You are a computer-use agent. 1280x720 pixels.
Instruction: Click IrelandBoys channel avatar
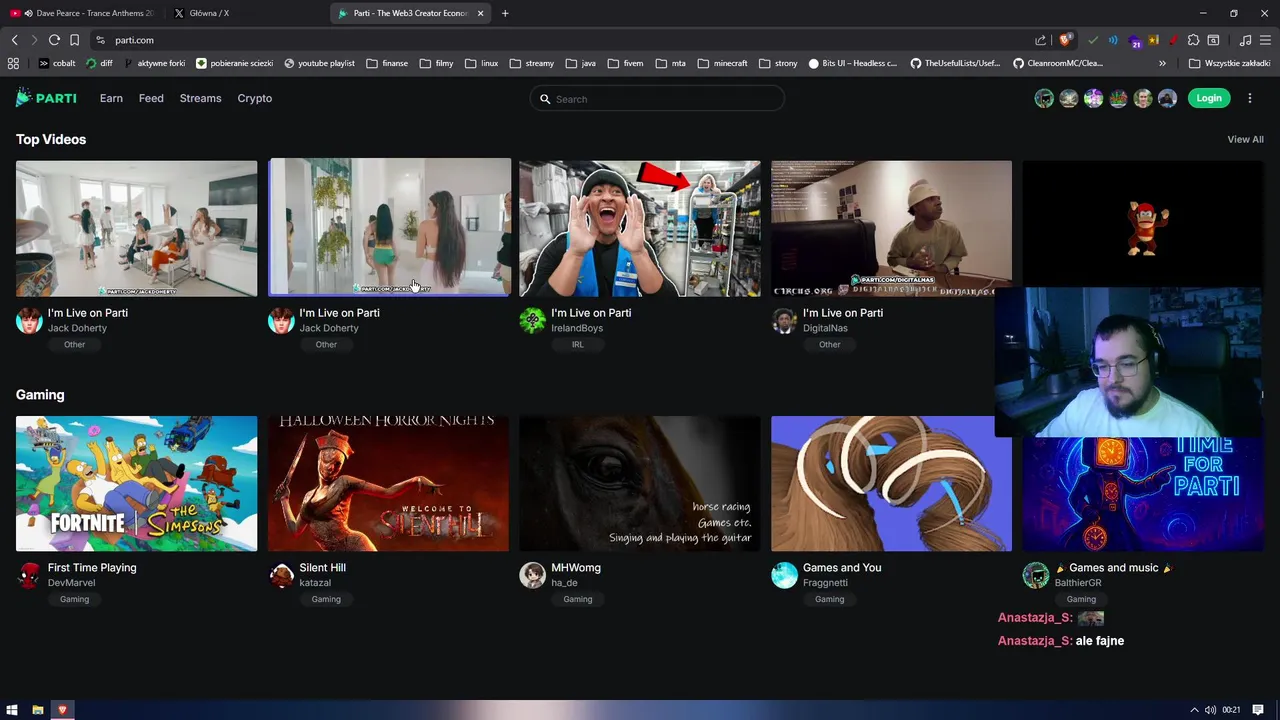[532, 320]
